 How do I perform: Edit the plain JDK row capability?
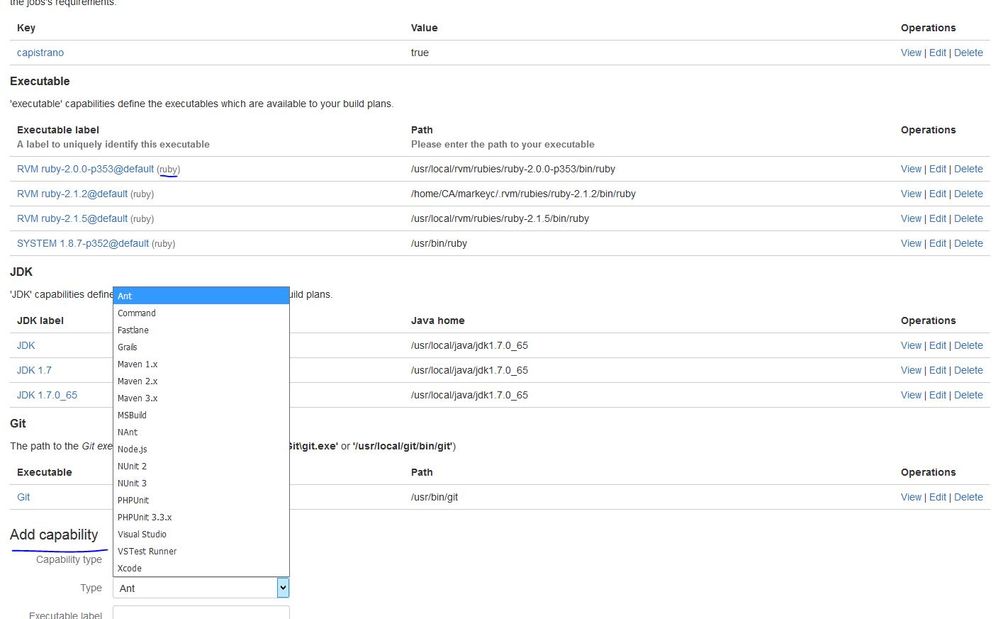tap(938, 345)
